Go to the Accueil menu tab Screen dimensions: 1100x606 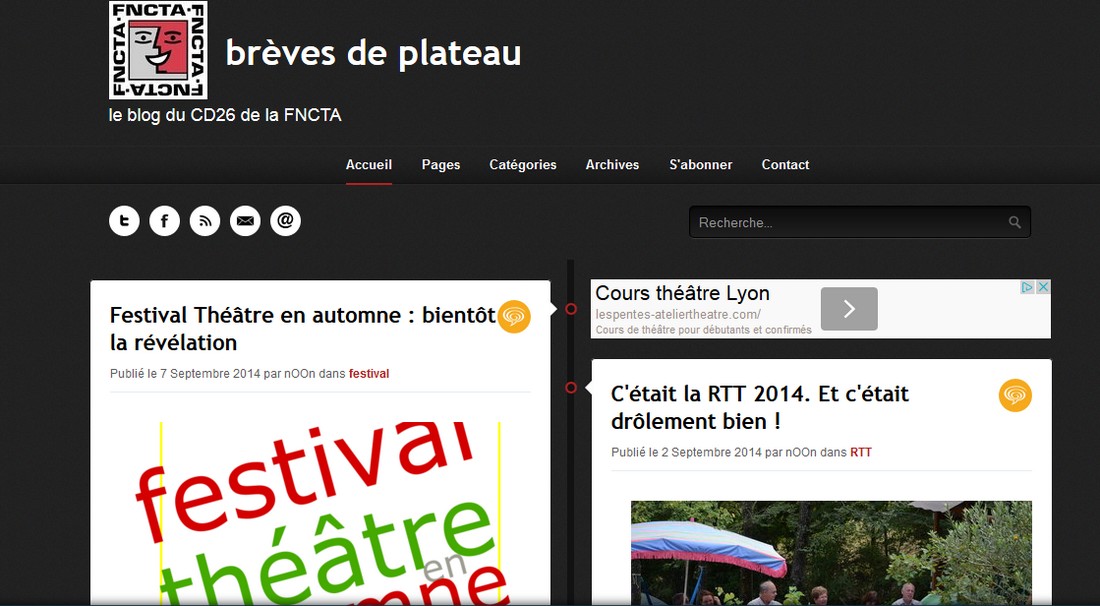[x=369, y=165]
